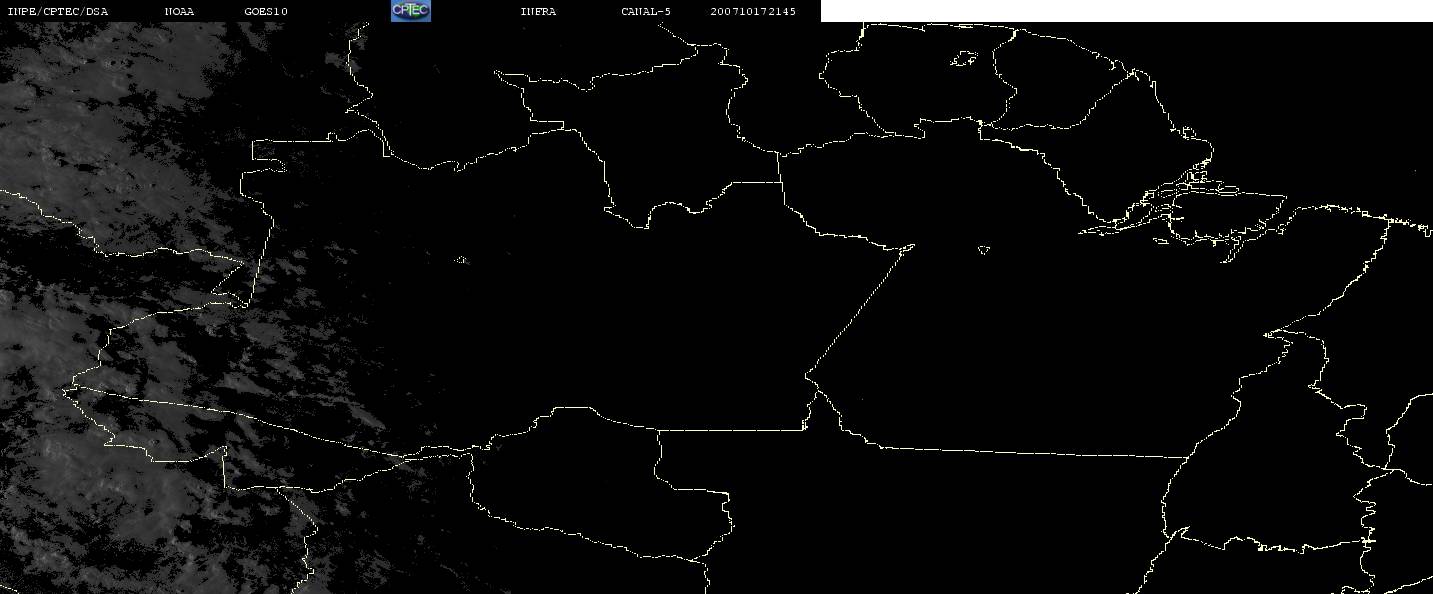Click the CPTEC logo in the header
Screen dimensions: 1433x594
410,11
